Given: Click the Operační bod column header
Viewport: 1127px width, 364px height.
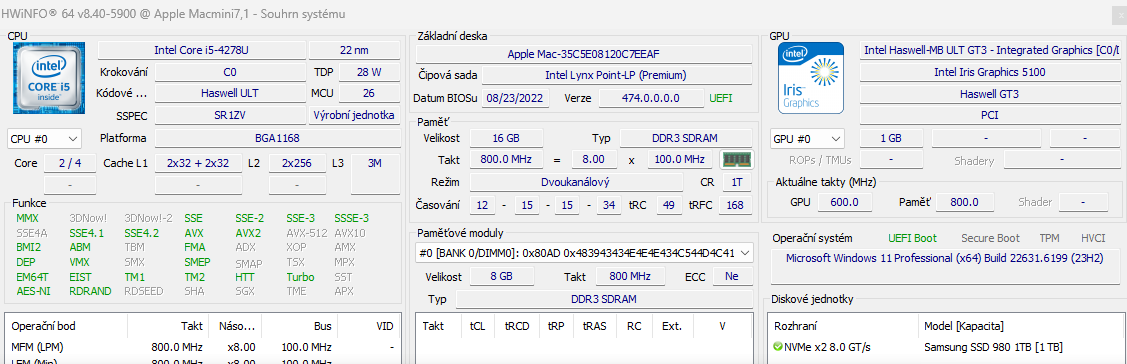Looking at the screenshot, I should [66, 326].
